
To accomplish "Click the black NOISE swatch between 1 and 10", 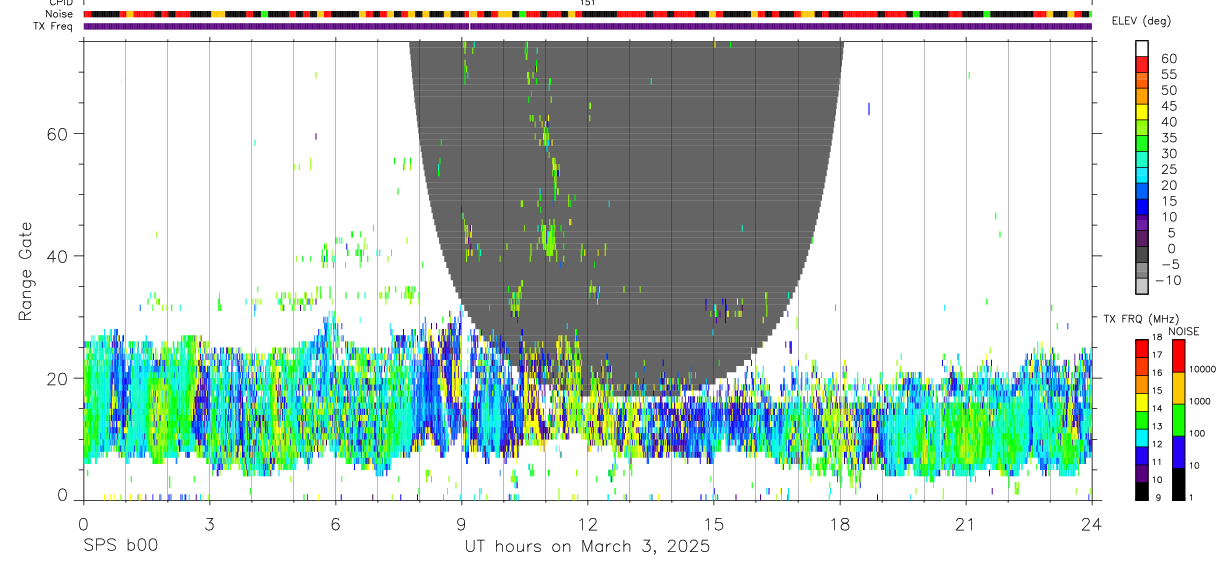I will 1179,482.
